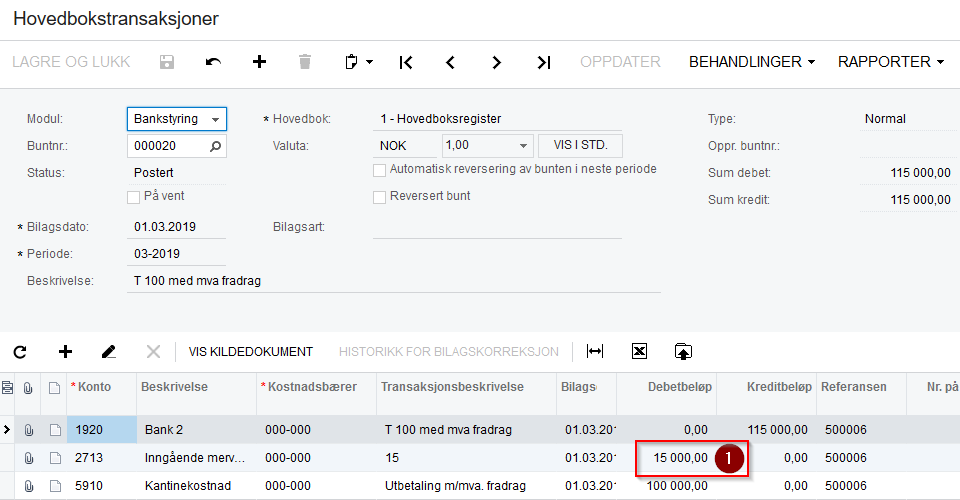Export grid to Excel

pos(639,351)
